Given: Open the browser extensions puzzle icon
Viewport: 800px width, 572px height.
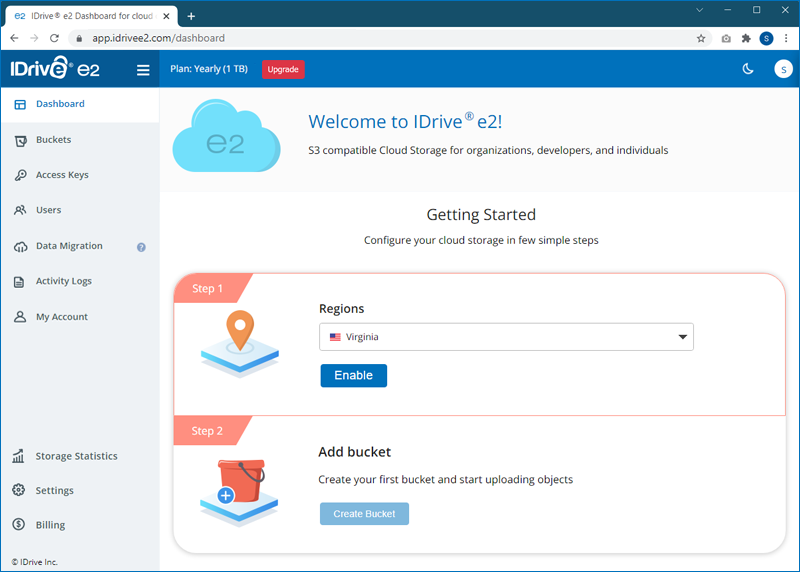Looking at the screenshot, I should 746,38.
